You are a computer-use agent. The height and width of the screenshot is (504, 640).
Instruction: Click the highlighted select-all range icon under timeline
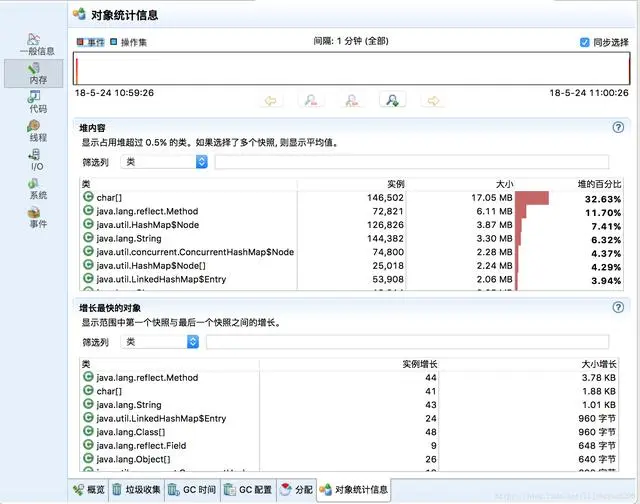coord(393,100)
